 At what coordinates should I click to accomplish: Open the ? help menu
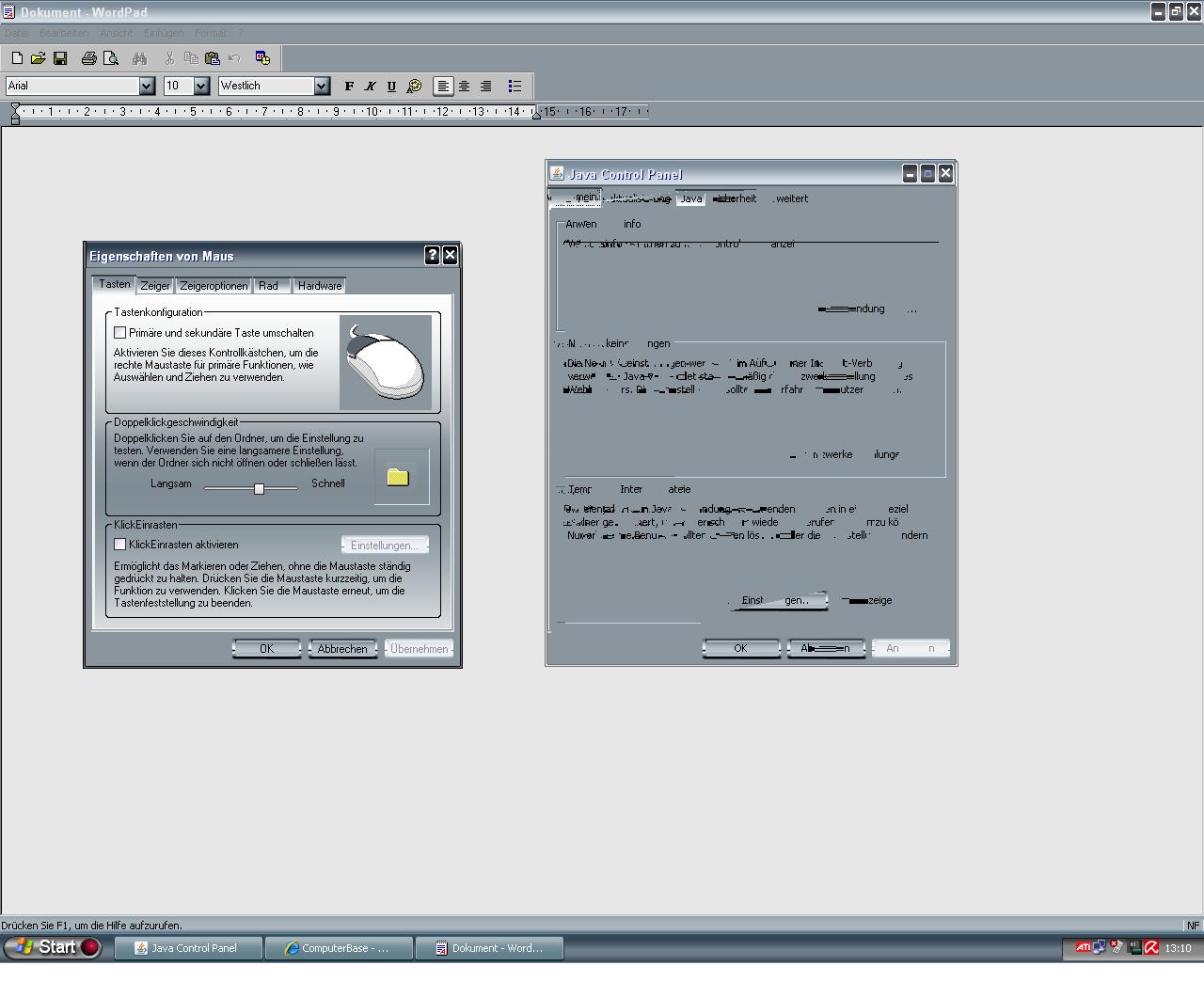pos(241,33)
